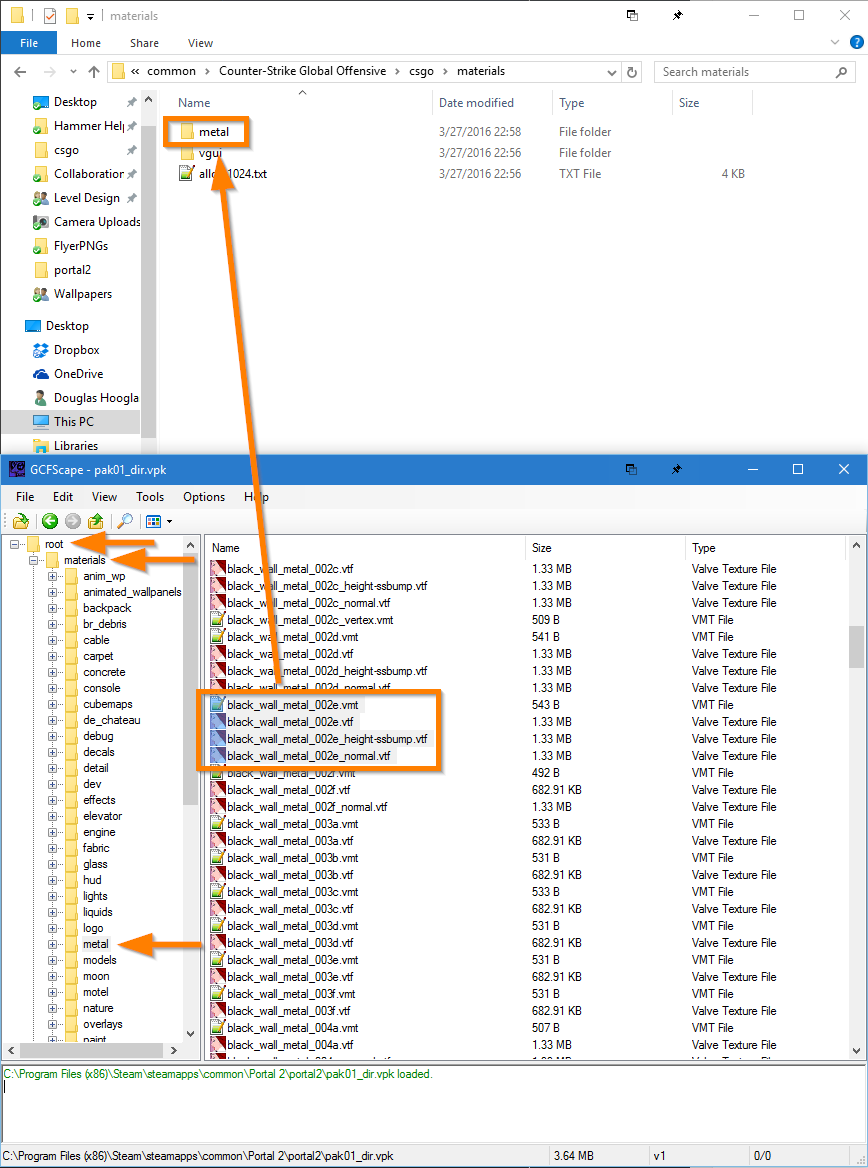Expand the models folder node
The height and width of the screenshot is (1168, 868).
[52, 960]
